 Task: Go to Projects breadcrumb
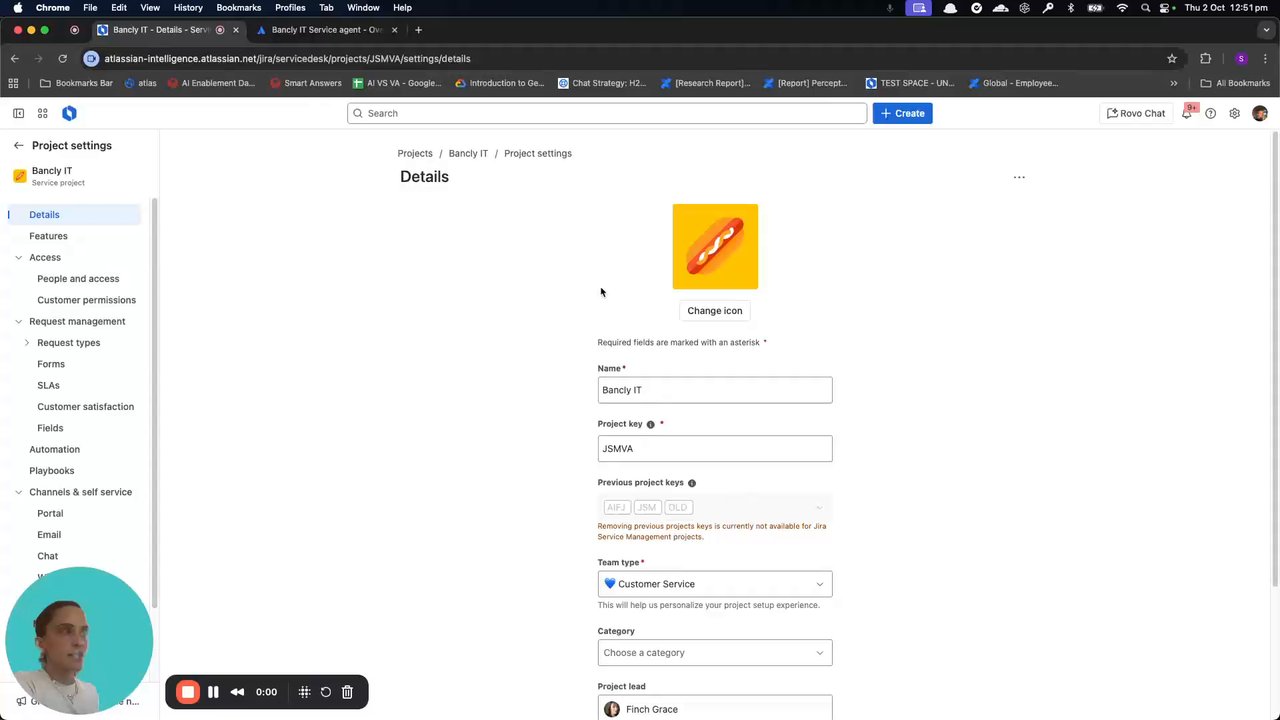(415, 153)
